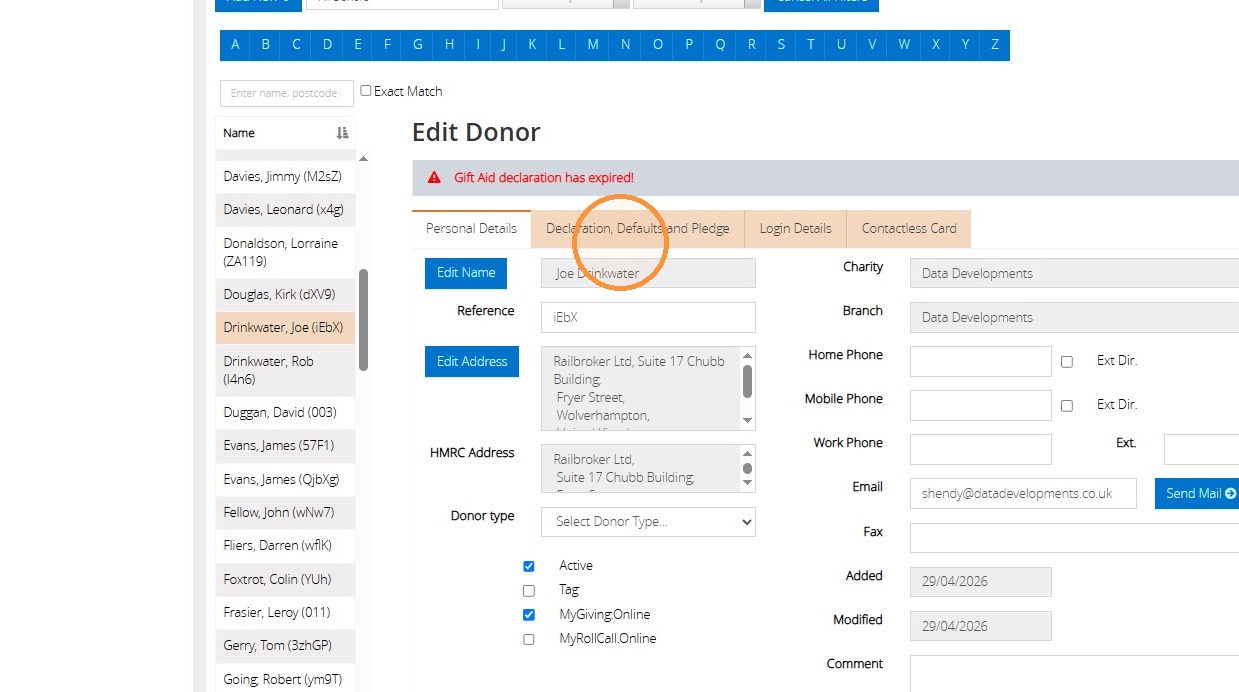The height and width of the screenshot is (692, 1239).
Task: Tick Ext Dir. checkbox for Home Phone
Action: [1067, 362]
